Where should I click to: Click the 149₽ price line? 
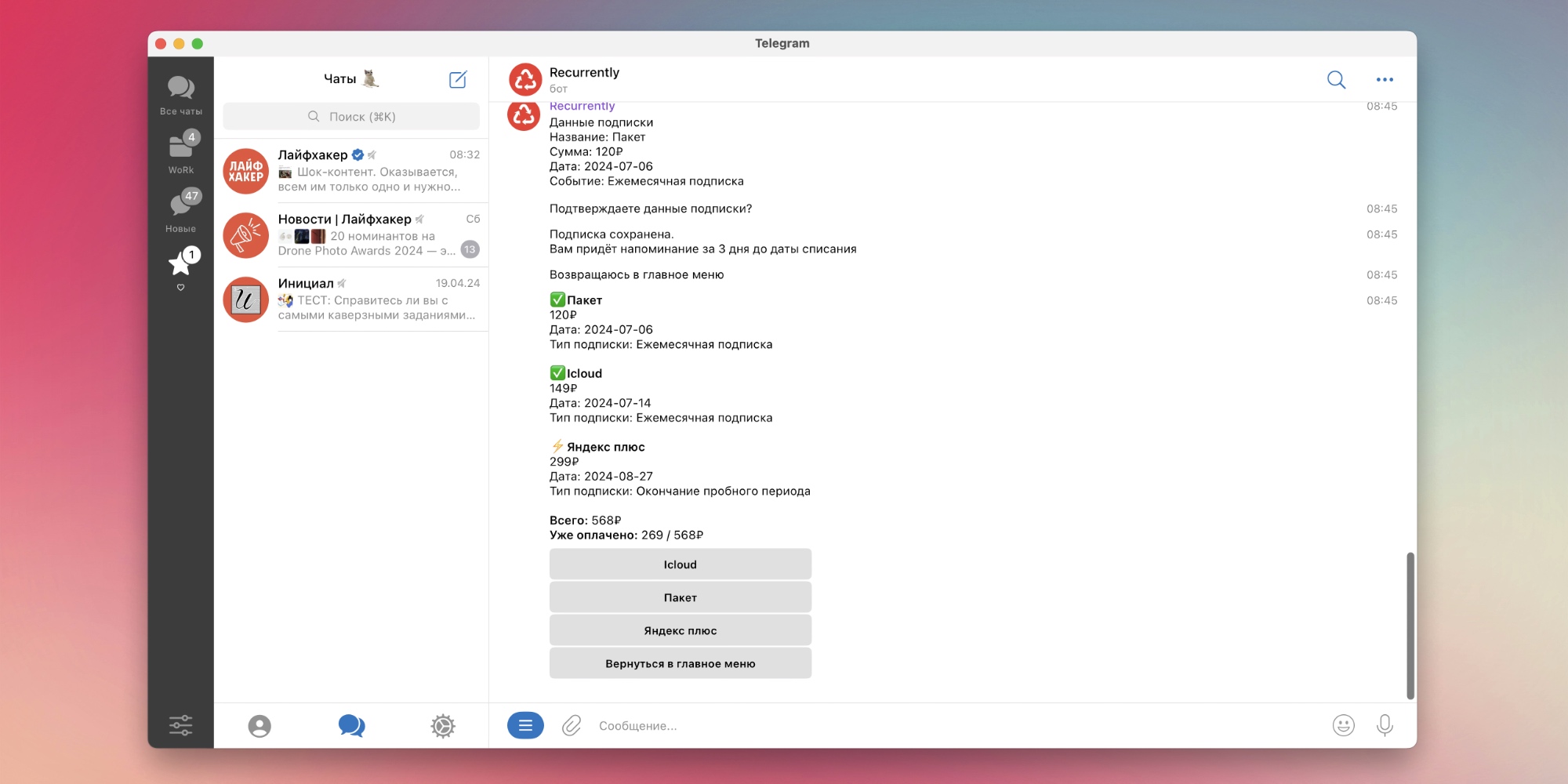[x=563, y=388]
